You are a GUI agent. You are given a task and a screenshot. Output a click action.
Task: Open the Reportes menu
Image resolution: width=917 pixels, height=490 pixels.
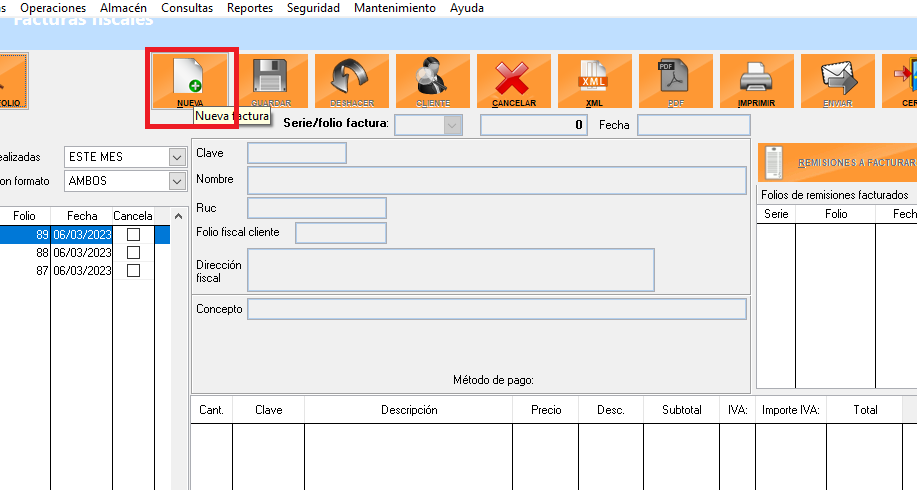[250, 8]
